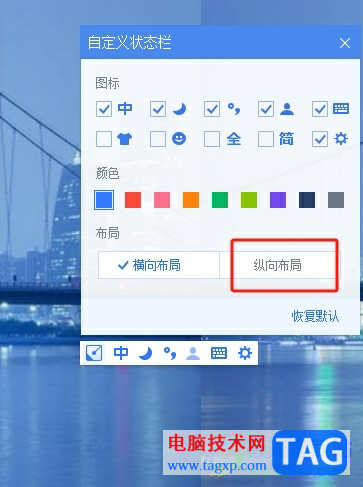Viewport: 363px width, 487px height.
Task: Click the input method logo on status bar
Action: click(94, 353)
